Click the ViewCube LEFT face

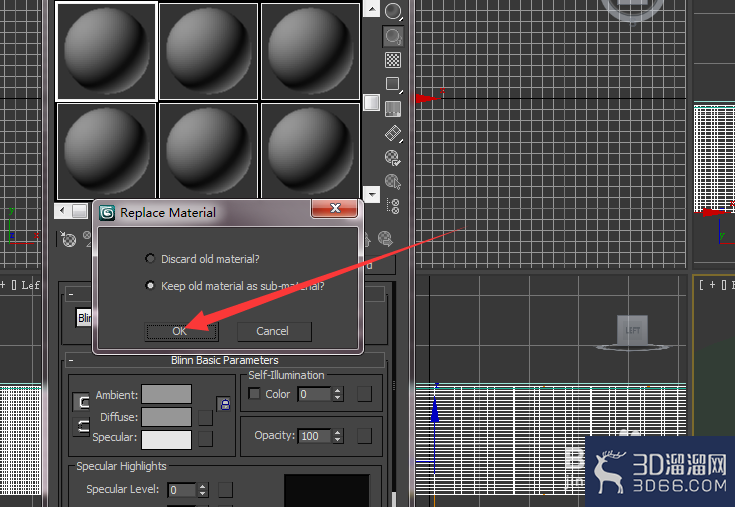click(632, 330)
